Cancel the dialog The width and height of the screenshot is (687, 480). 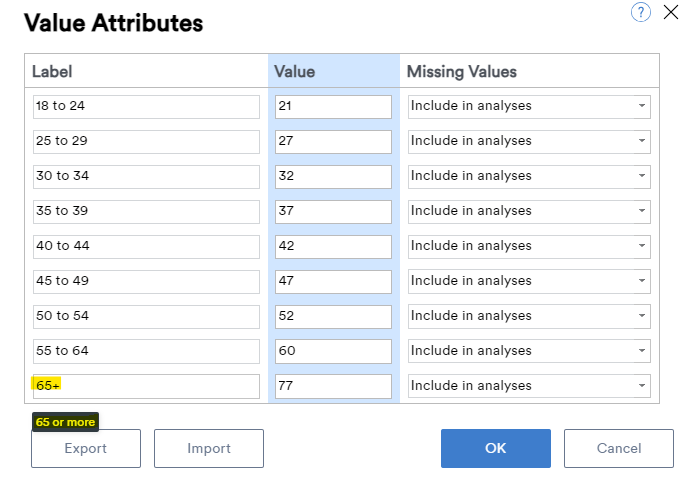click(x=619, y=448)
